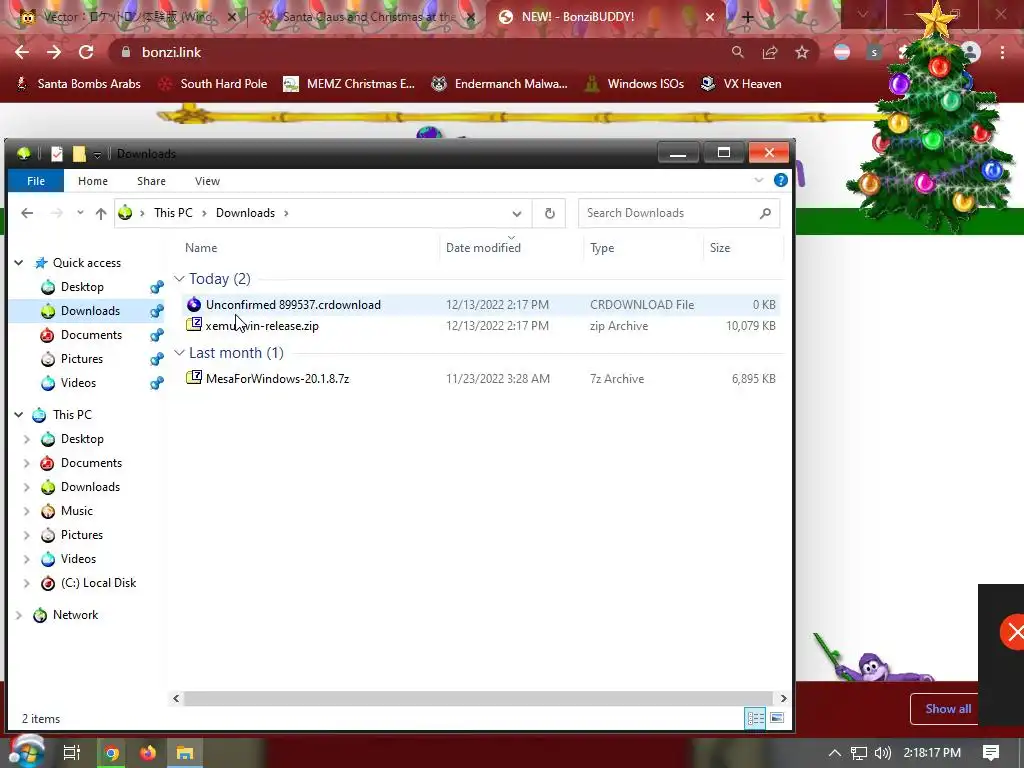Viewport: 1024px width, 768px height.
Task: Expand the Explorer ribbon chevron
Action: (x=758, y=180)
